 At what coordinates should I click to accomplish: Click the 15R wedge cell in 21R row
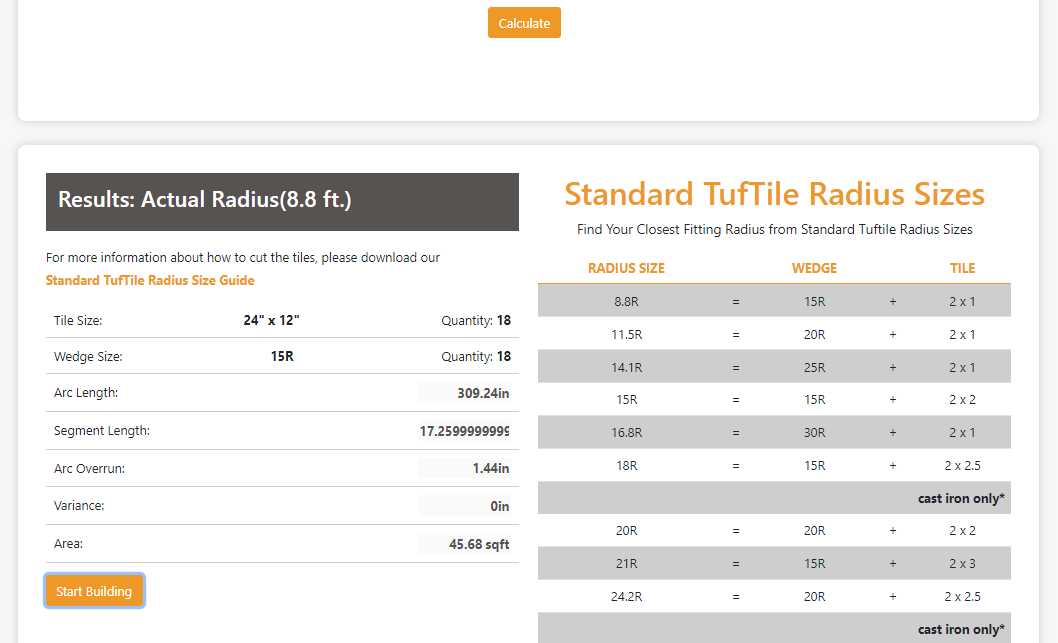click(814, 563)
